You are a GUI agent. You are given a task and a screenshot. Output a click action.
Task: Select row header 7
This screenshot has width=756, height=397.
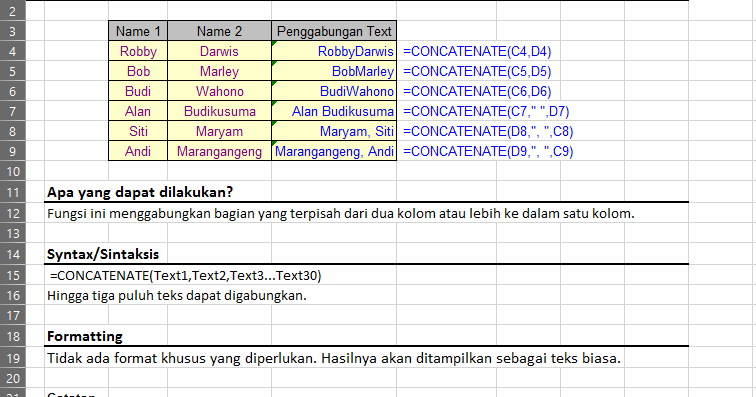13,111
